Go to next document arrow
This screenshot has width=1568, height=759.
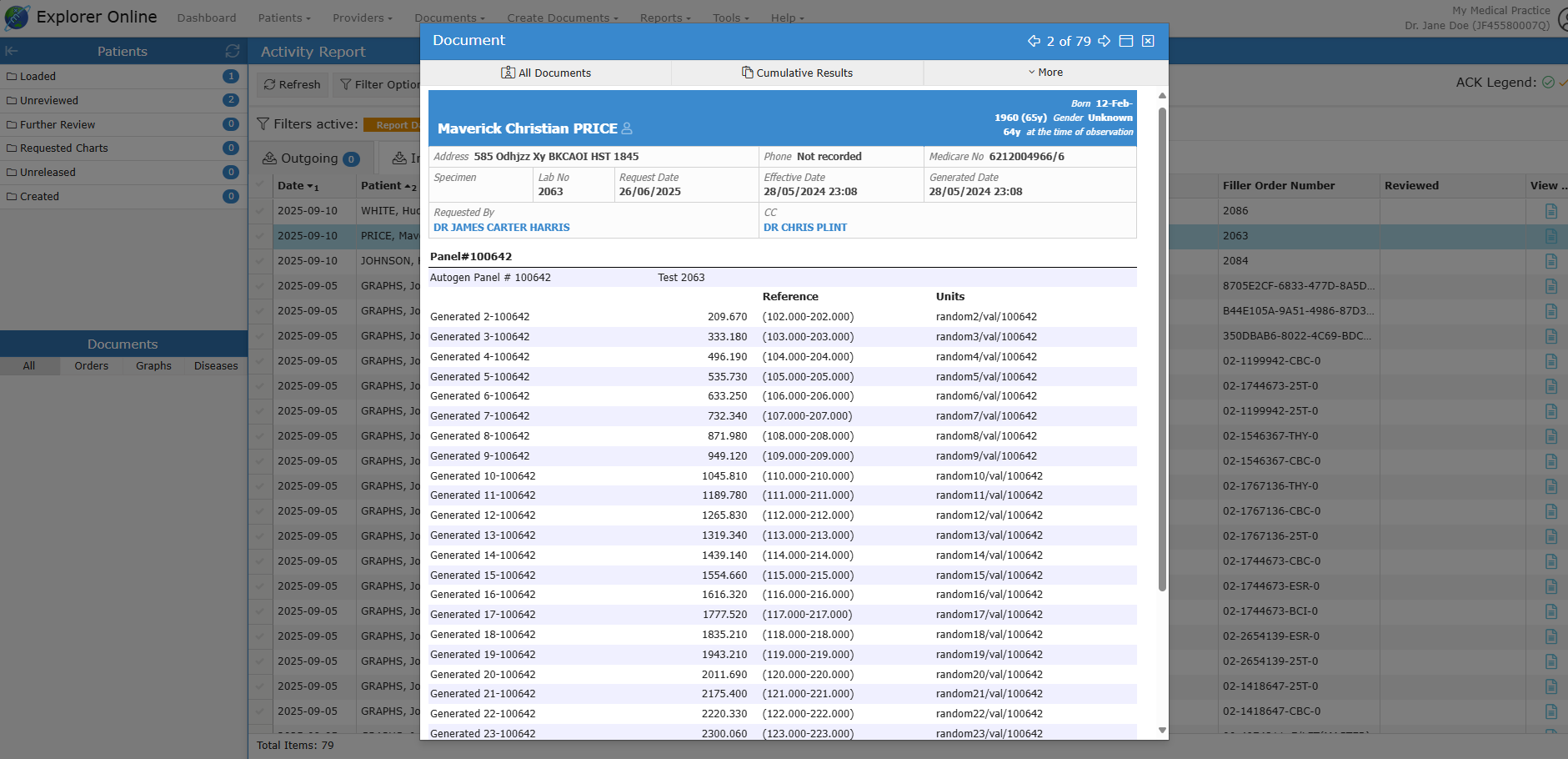coord(1105,41)
